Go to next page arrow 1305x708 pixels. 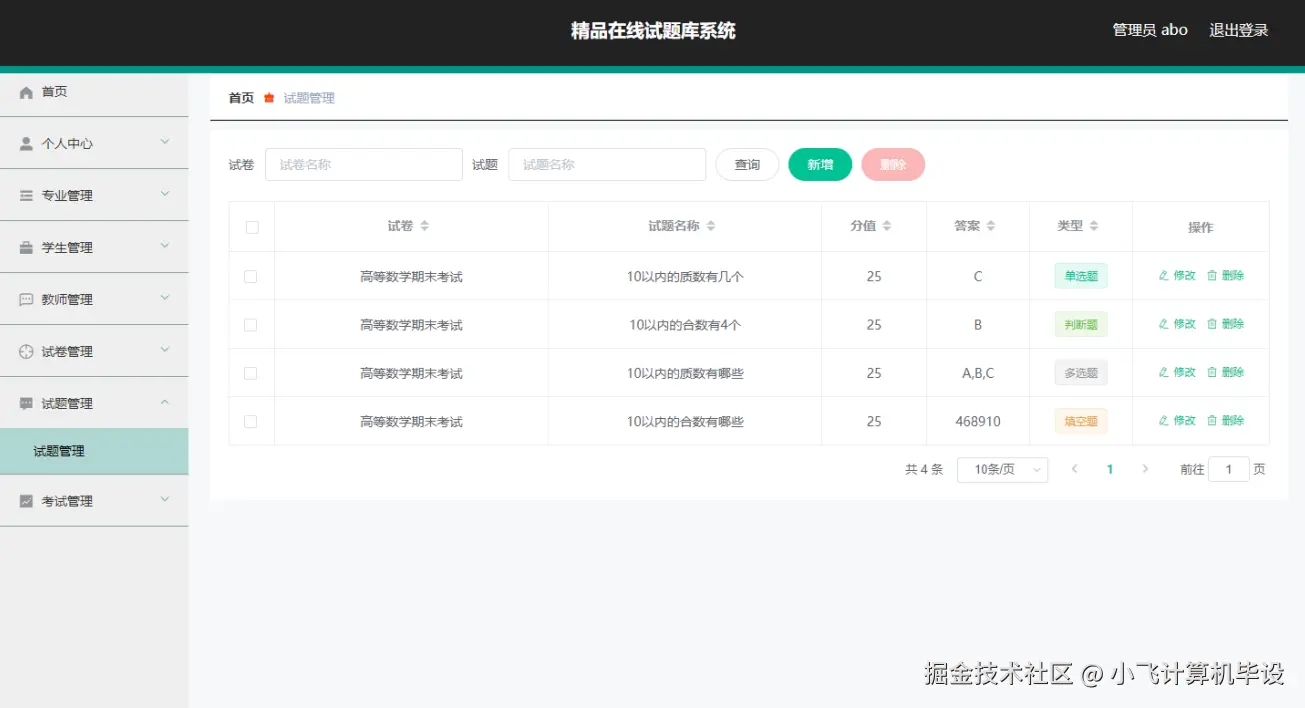tap(1145, 469)
